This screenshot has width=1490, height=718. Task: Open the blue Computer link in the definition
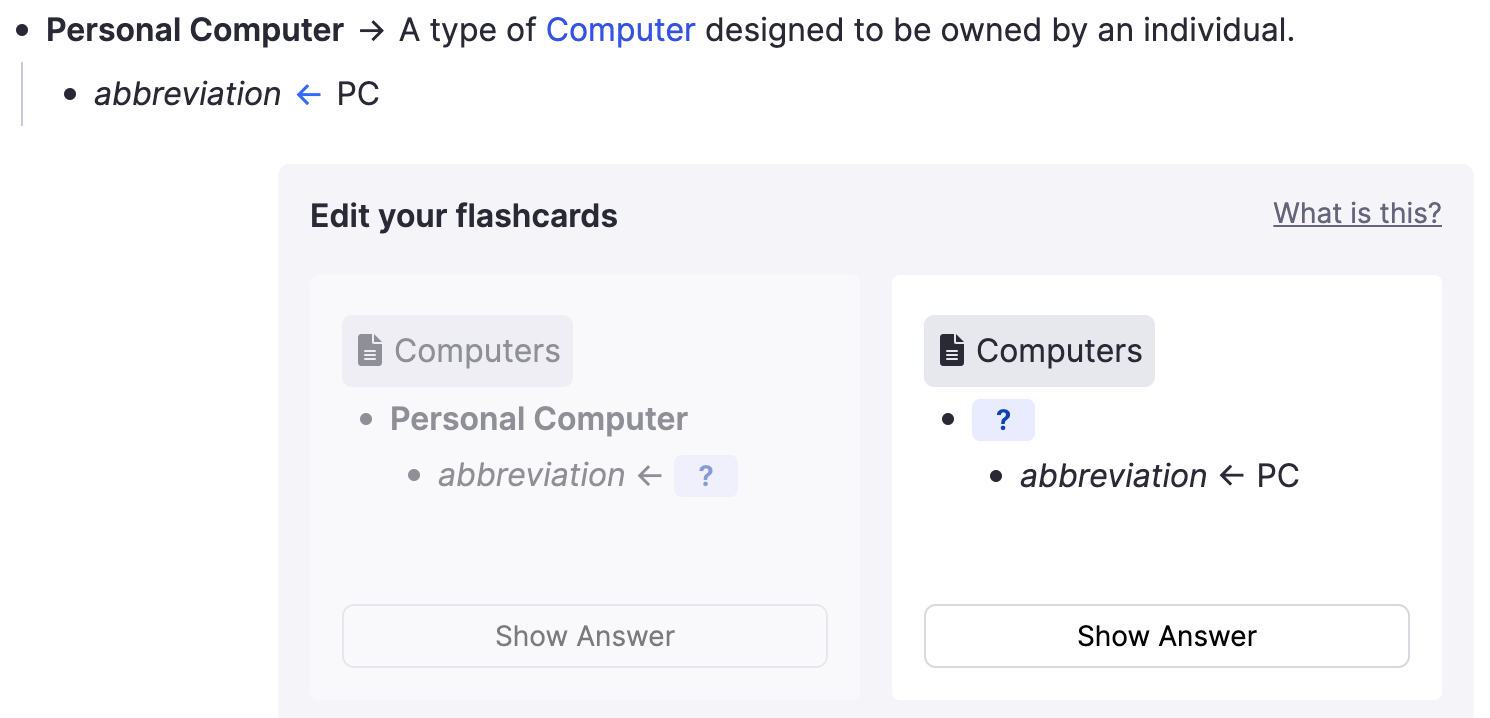click(x=620, y=31)
